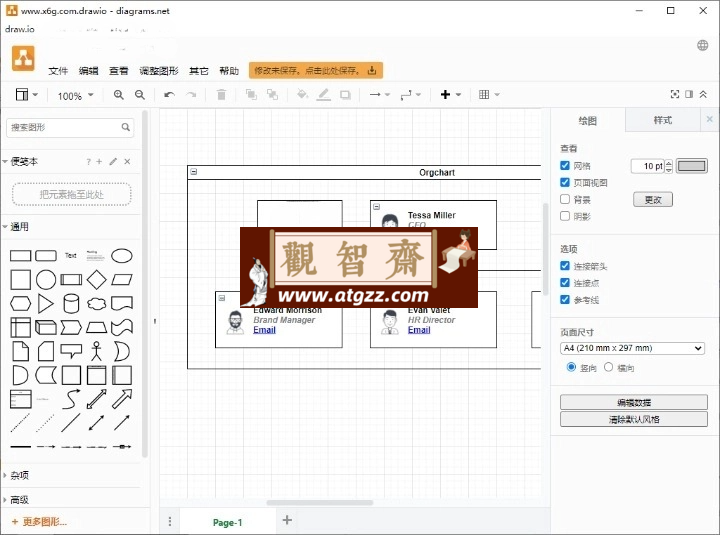Select the cylinder shape in General
Screen dimensions: 720x535
pos(71,303)
